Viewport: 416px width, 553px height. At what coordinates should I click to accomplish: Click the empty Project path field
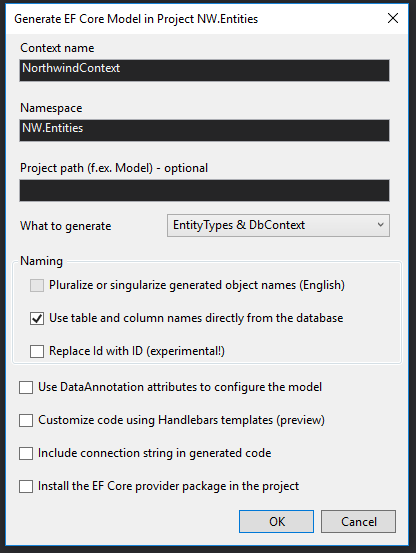(204, 190)
